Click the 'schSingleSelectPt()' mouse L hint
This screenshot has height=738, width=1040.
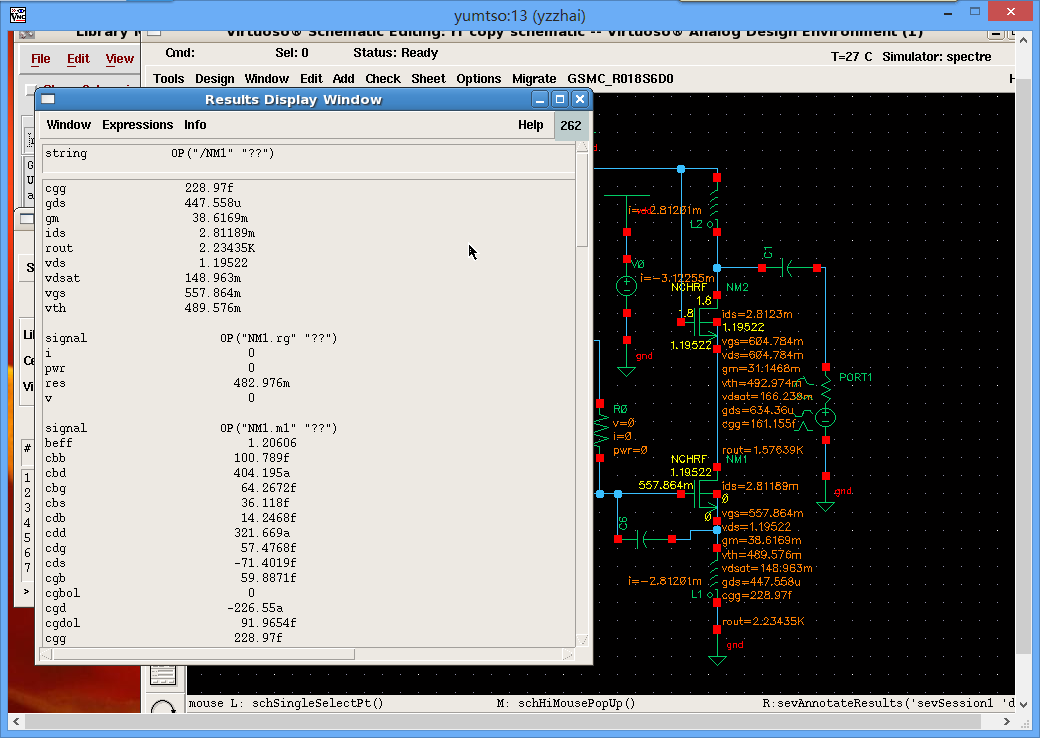pos(318,704)
